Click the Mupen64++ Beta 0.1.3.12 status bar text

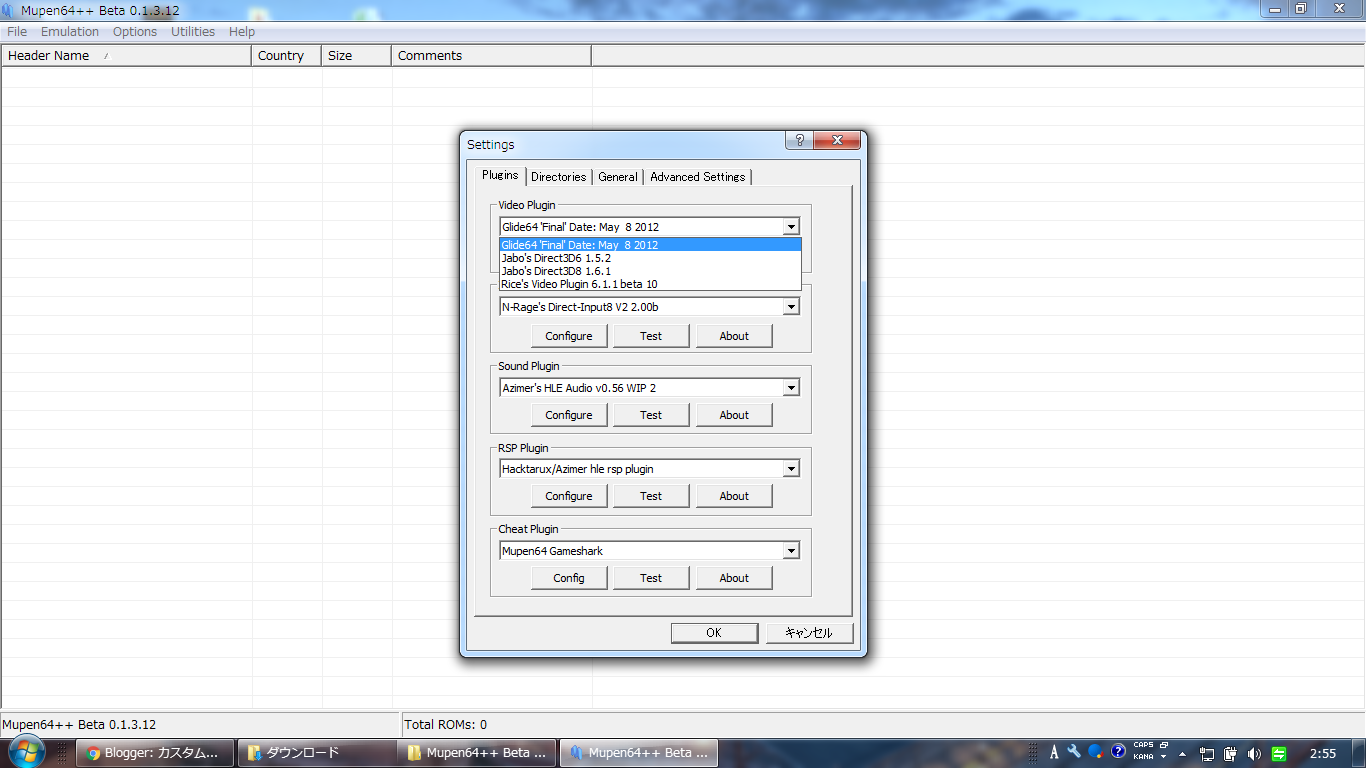coord(79,725)
